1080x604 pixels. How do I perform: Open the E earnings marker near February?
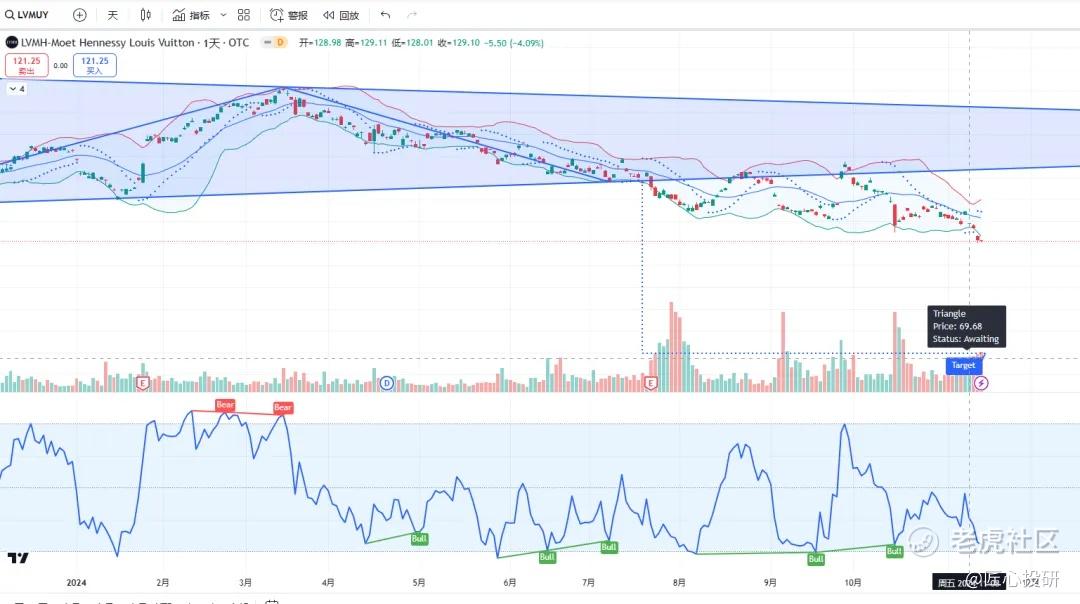(x=143, y=383)
